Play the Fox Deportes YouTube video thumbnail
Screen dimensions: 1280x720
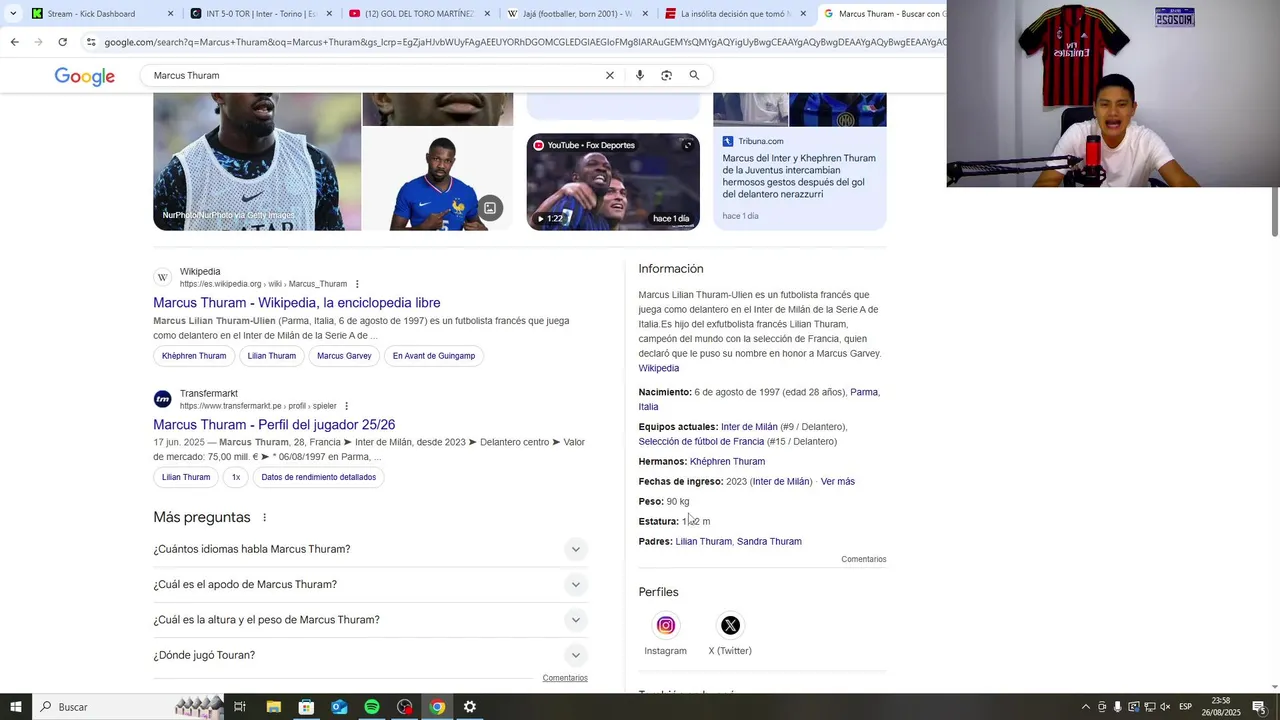pos(613,182)
